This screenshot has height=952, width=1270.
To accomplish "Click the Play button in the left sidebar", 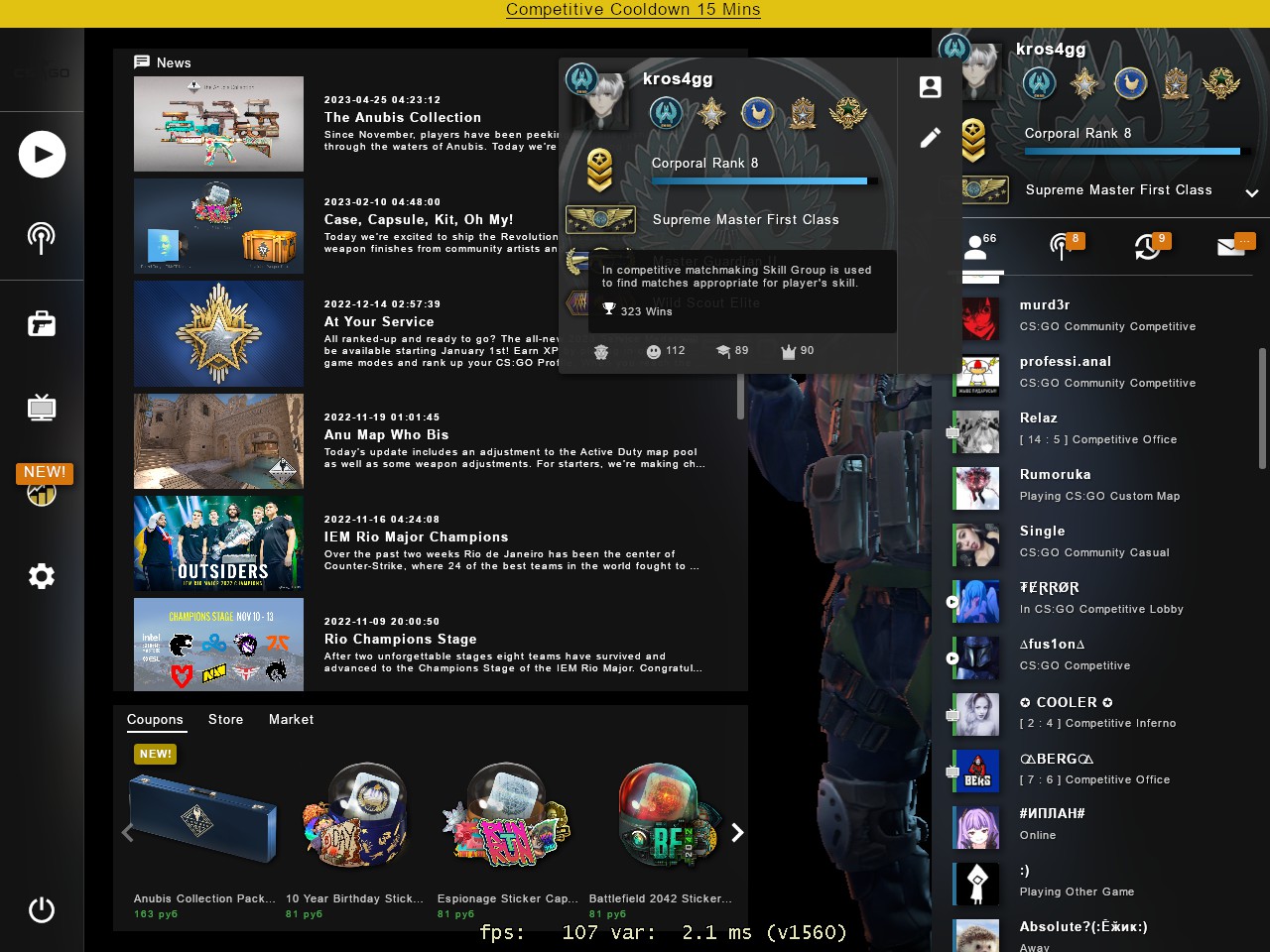I will (42, 154).
